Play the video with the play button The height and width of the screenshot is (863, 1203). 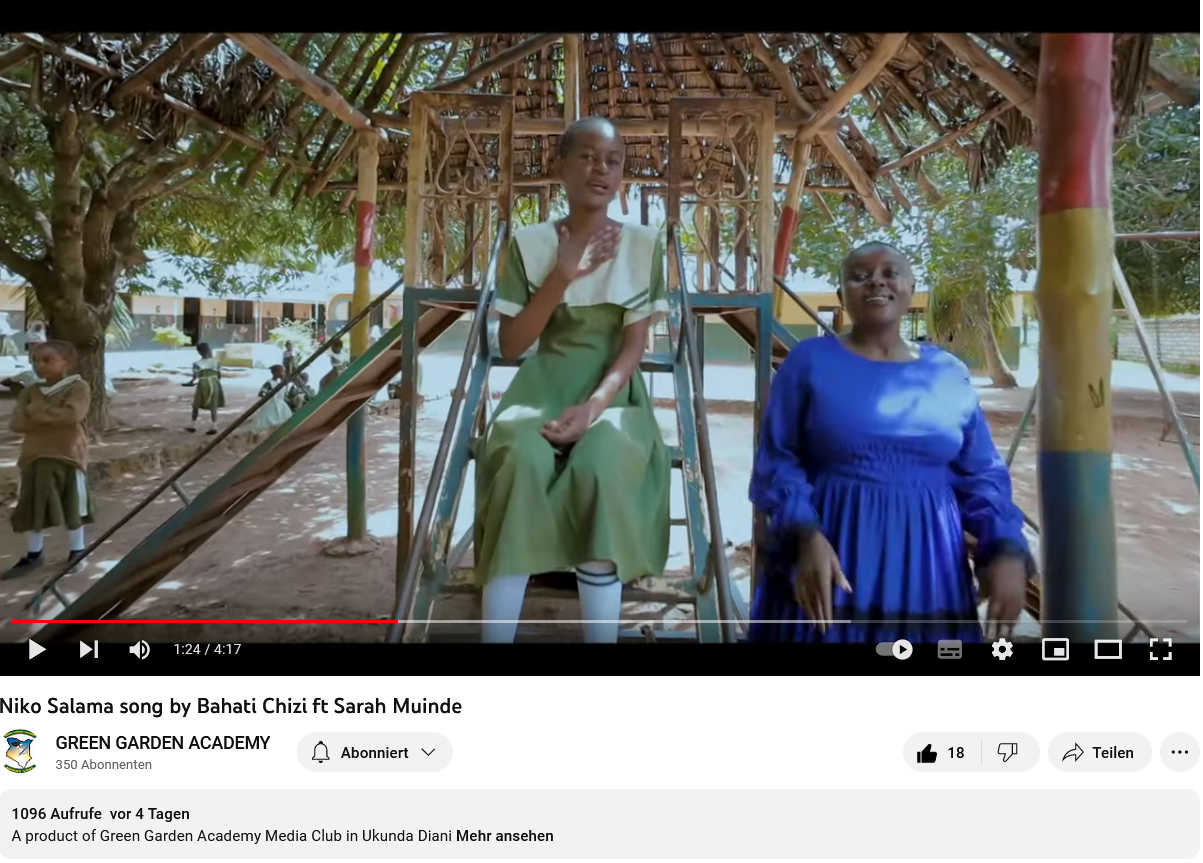pos(37,649)
